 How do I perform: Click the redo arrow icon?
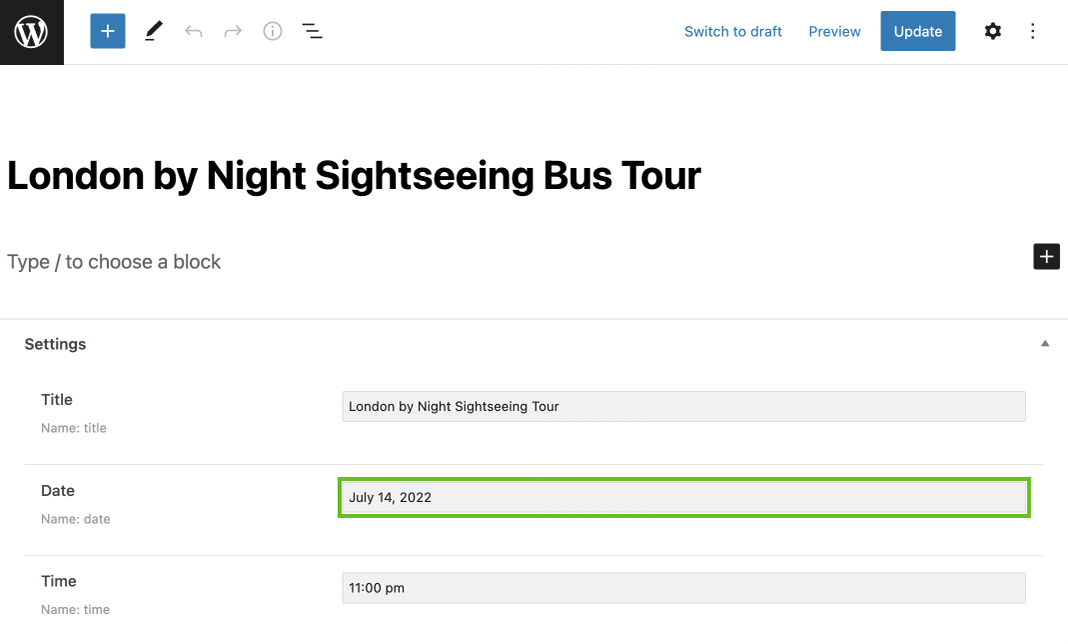click(x=233, y=31)
